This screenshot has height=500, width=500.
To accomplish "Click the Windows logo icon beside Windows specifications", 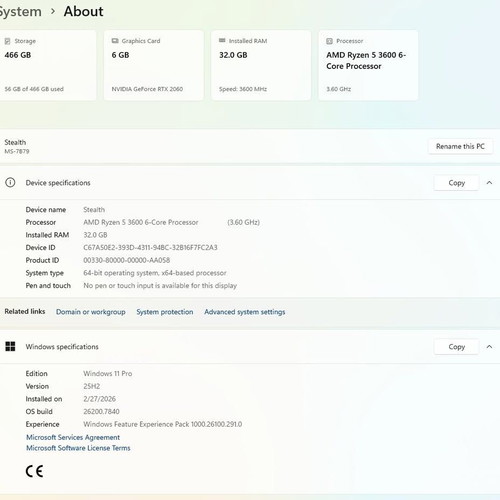I will pos(10,346).
